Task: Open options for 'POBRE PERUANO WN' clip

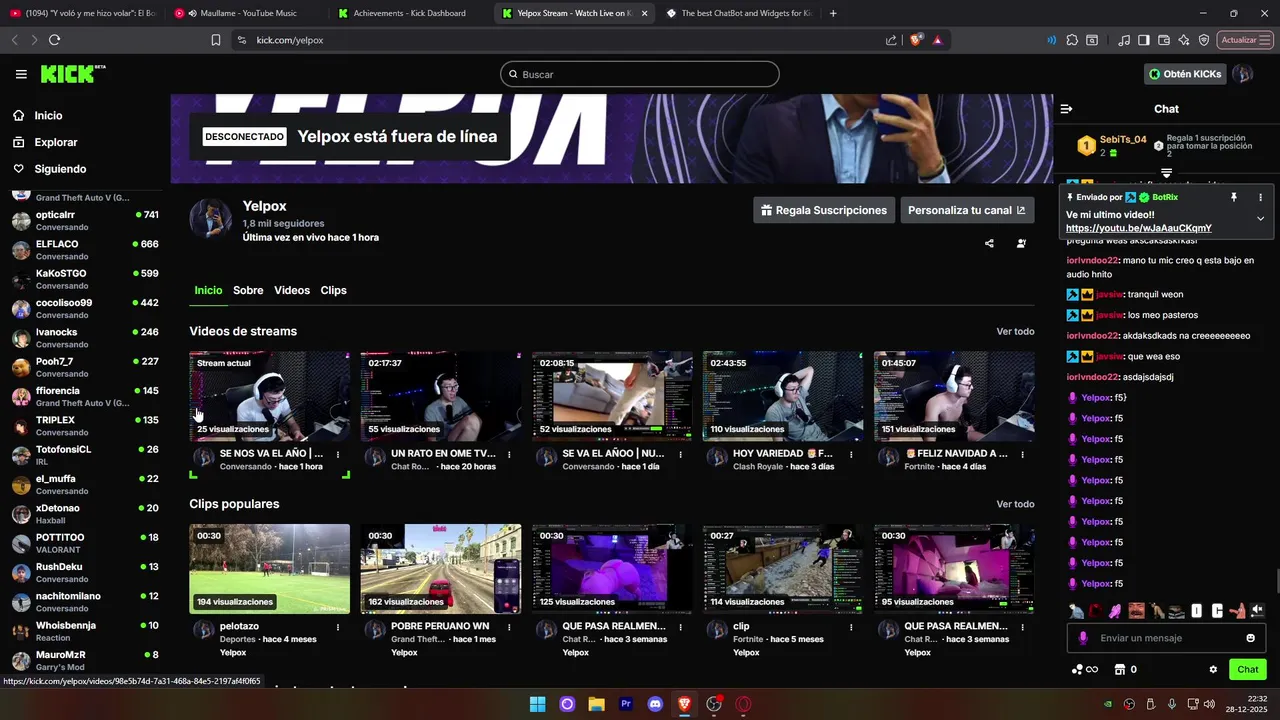Action: (509, 627)
